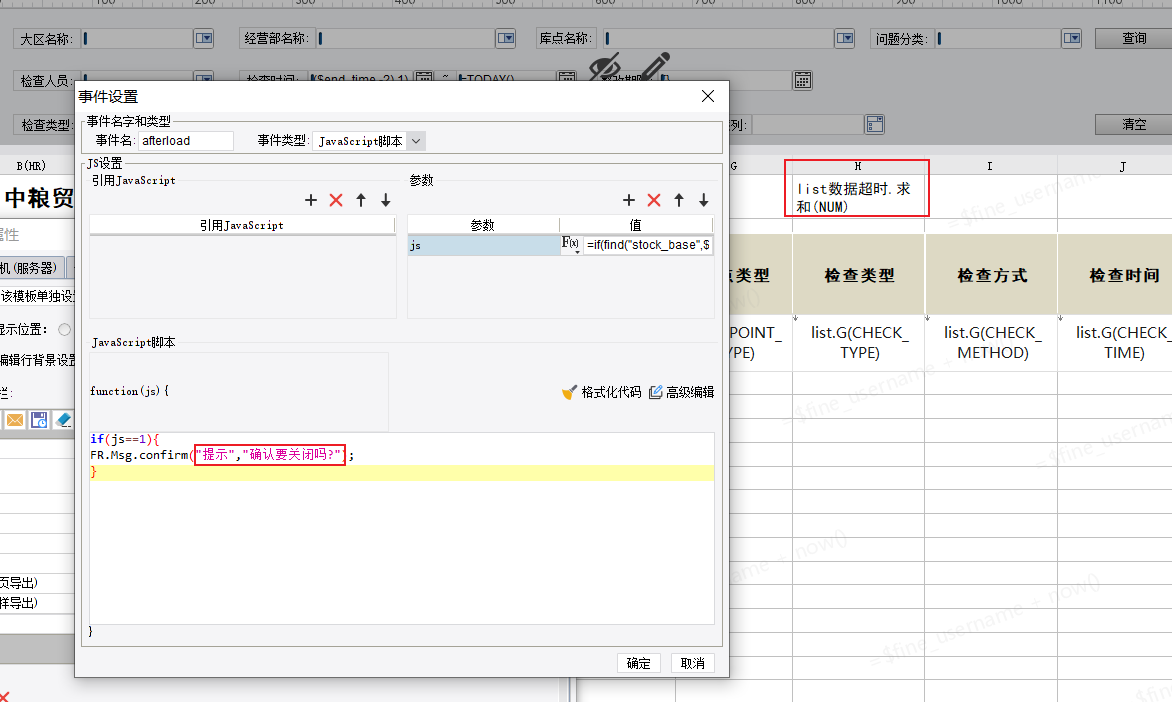Move parameter down with arrow icon
This screenshot has height=702, width=1172.
click(703, 200)
